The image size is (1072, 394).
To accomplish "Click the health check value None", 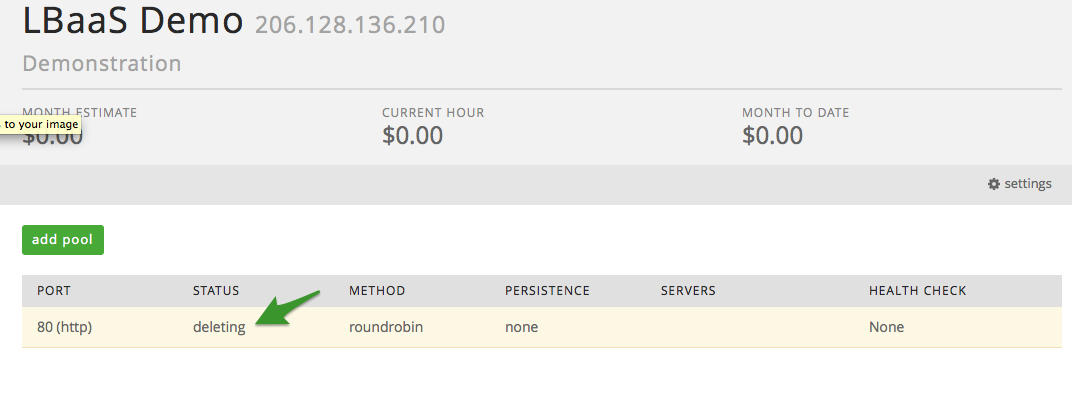I will pos(887,328).
